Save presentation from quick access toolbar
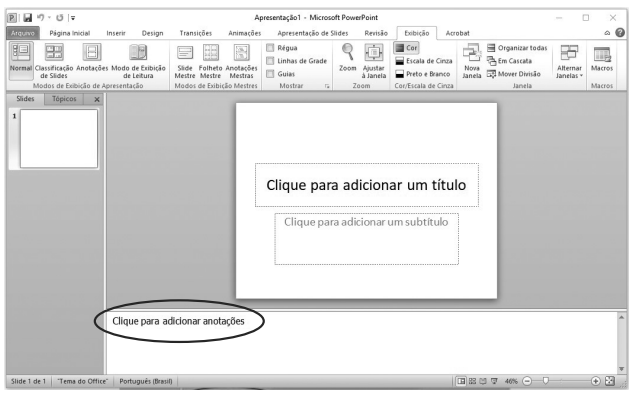 coord(27,18)
